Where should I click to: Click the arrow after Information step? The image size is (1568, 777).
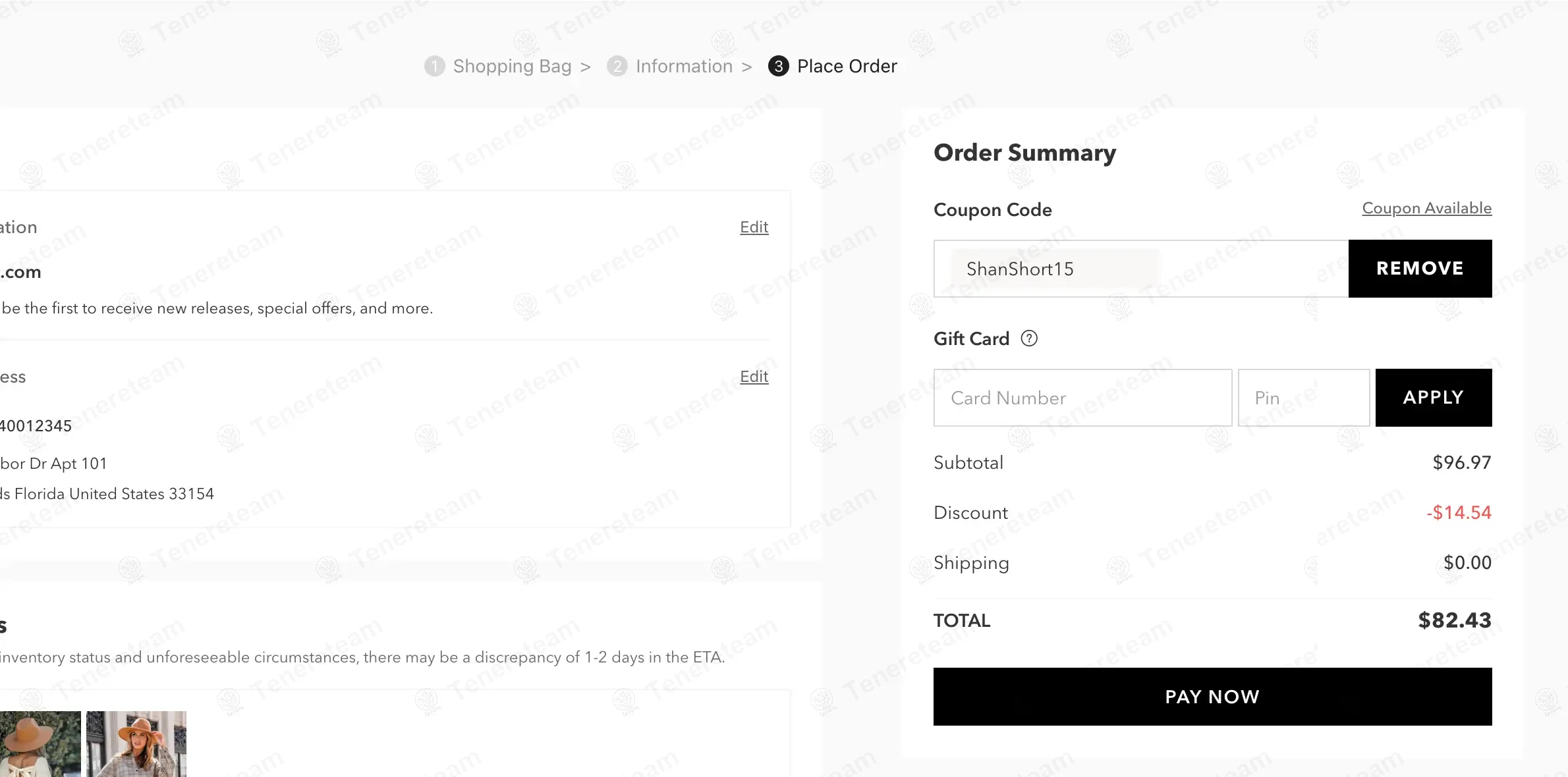coord(746,67)
